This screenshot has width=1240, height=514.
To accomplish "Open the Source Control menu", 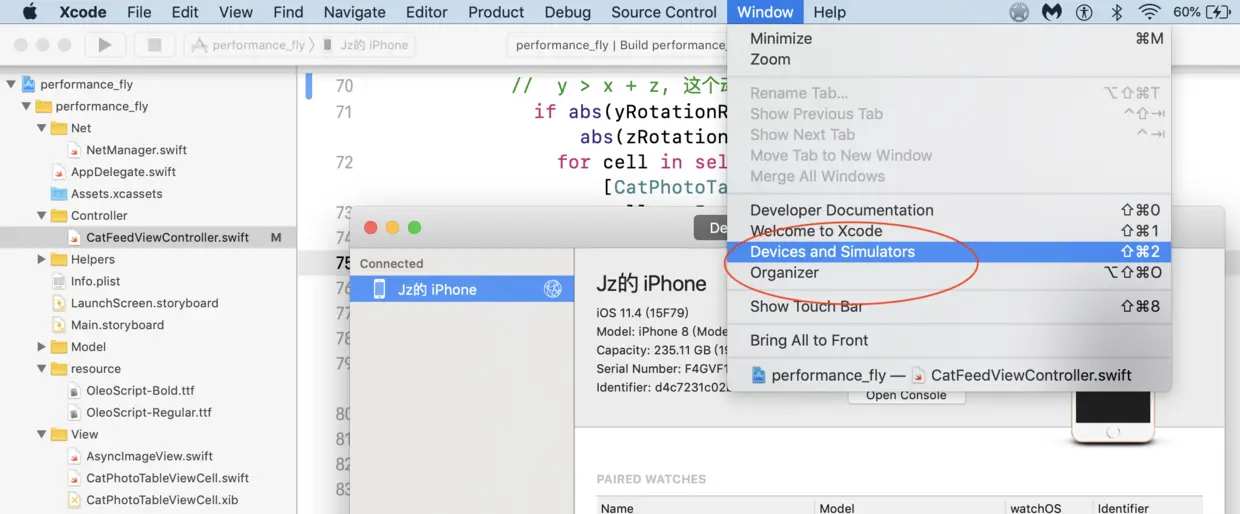I will click(x=664, y=12).
